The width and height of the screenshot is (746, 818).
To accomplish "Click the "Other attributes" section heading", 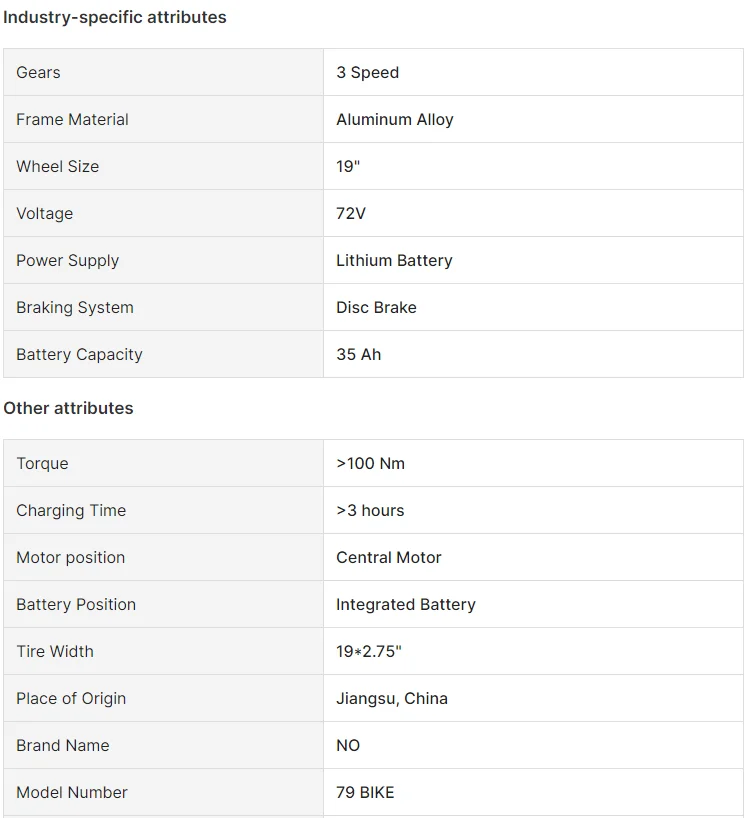I will tap(68, 408).
